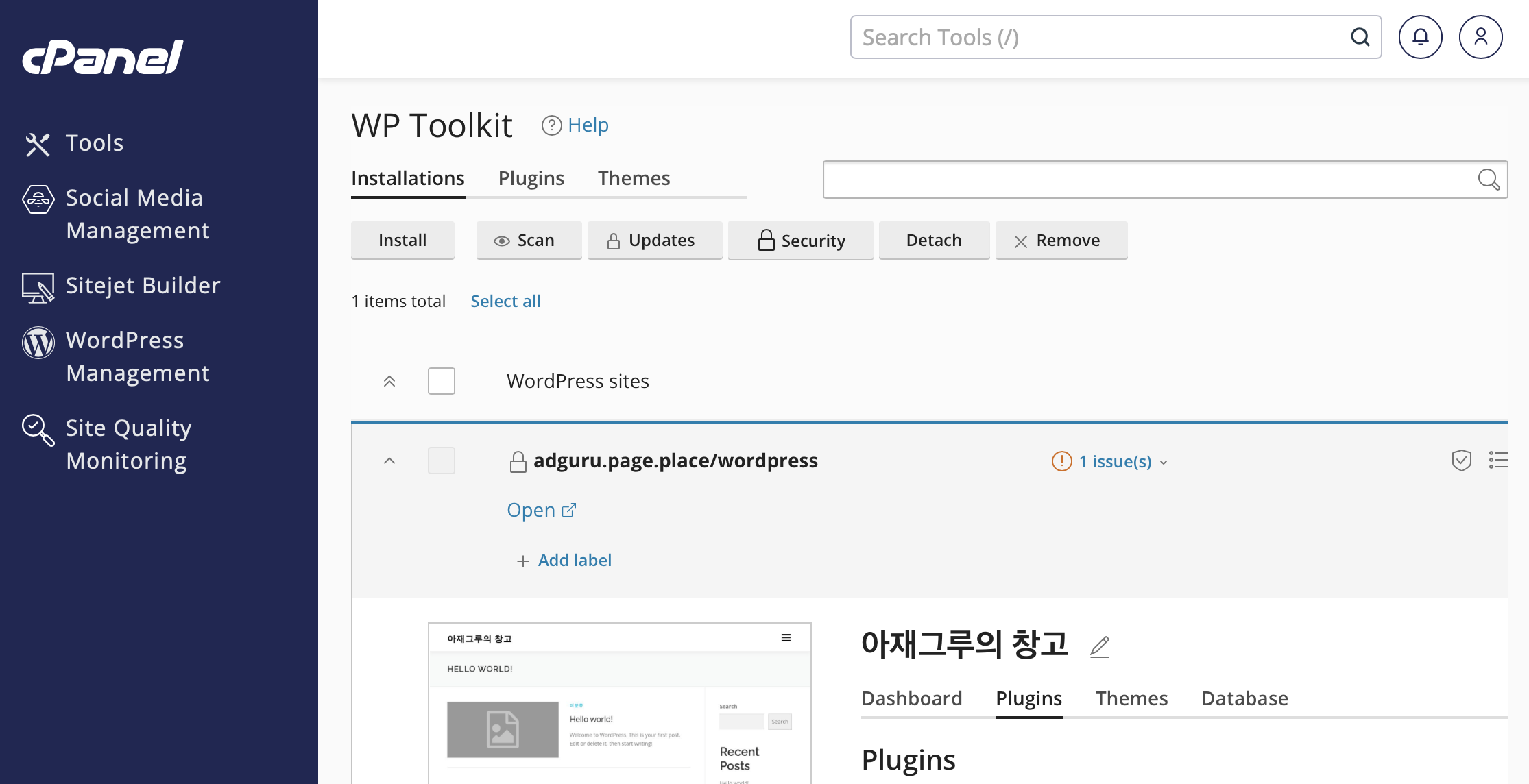Collapse the adguru.page.place/wordpress row
Screen dimensions: 1529x784
tap(389, 461)
